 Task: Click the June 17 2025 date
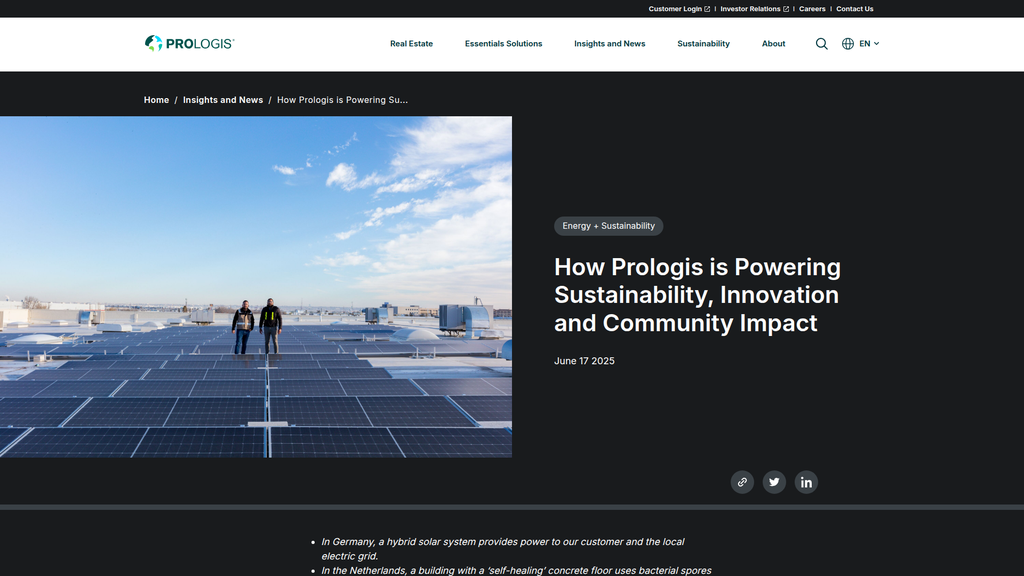[x=584, y=361]
